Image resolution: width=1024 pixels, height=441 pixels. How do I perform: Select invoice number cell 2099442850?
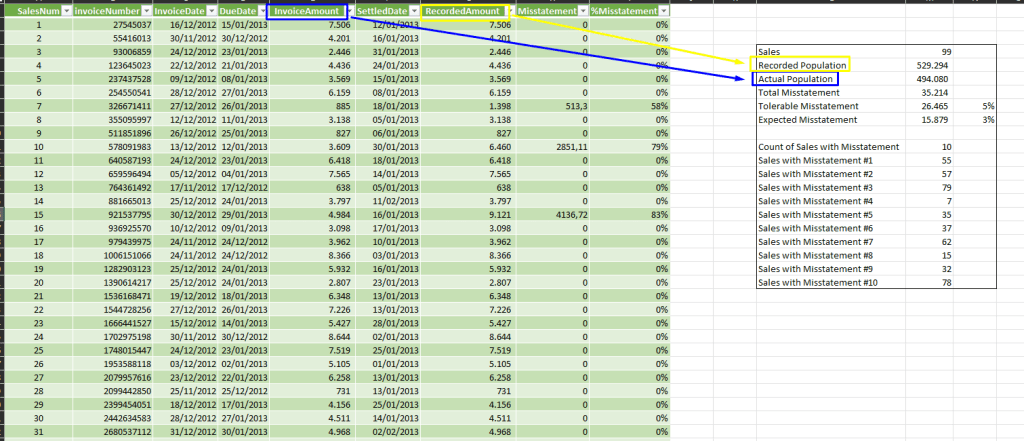coord(112,390)
